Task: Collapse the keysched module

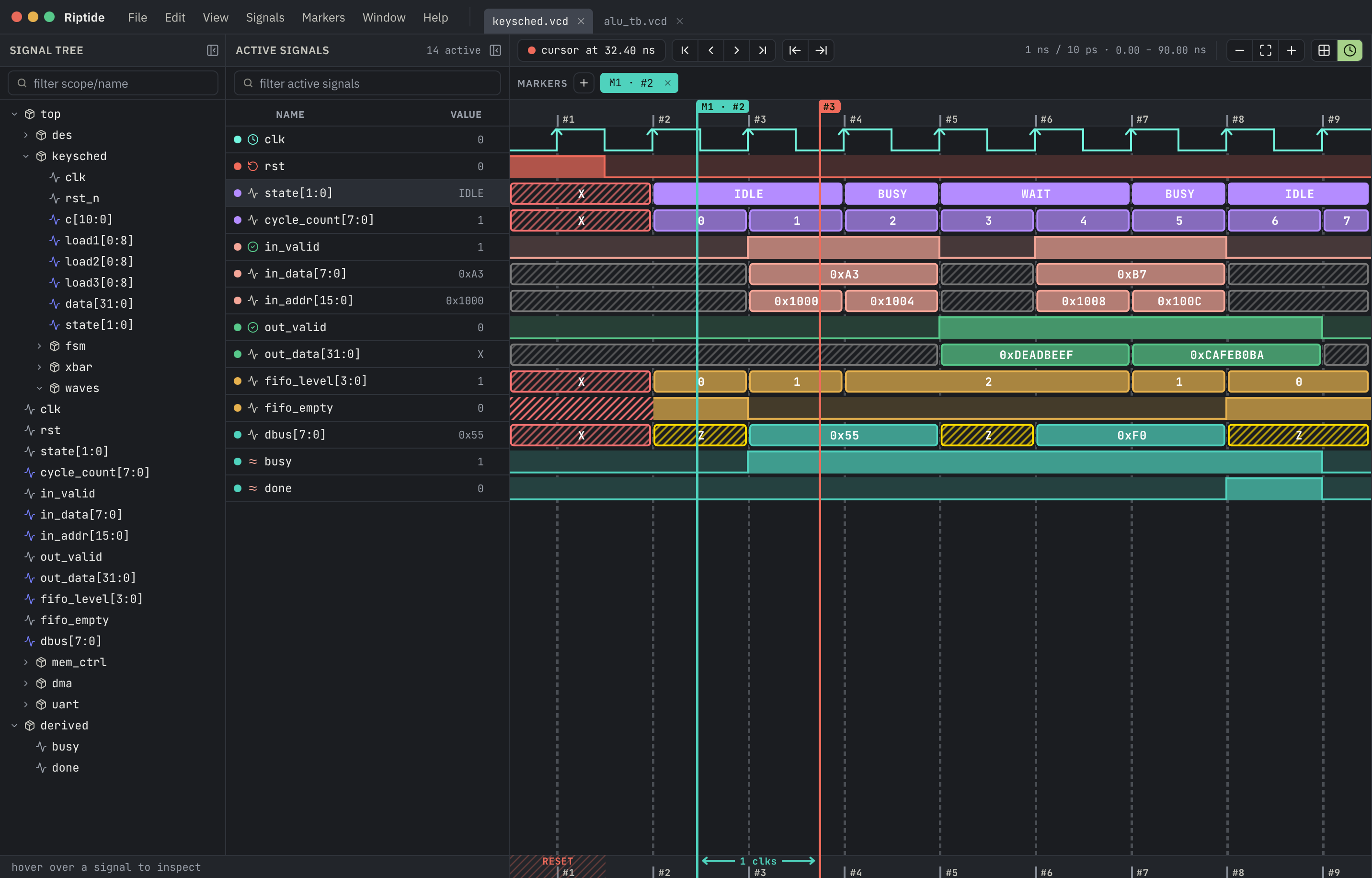Action: point(26,156)
